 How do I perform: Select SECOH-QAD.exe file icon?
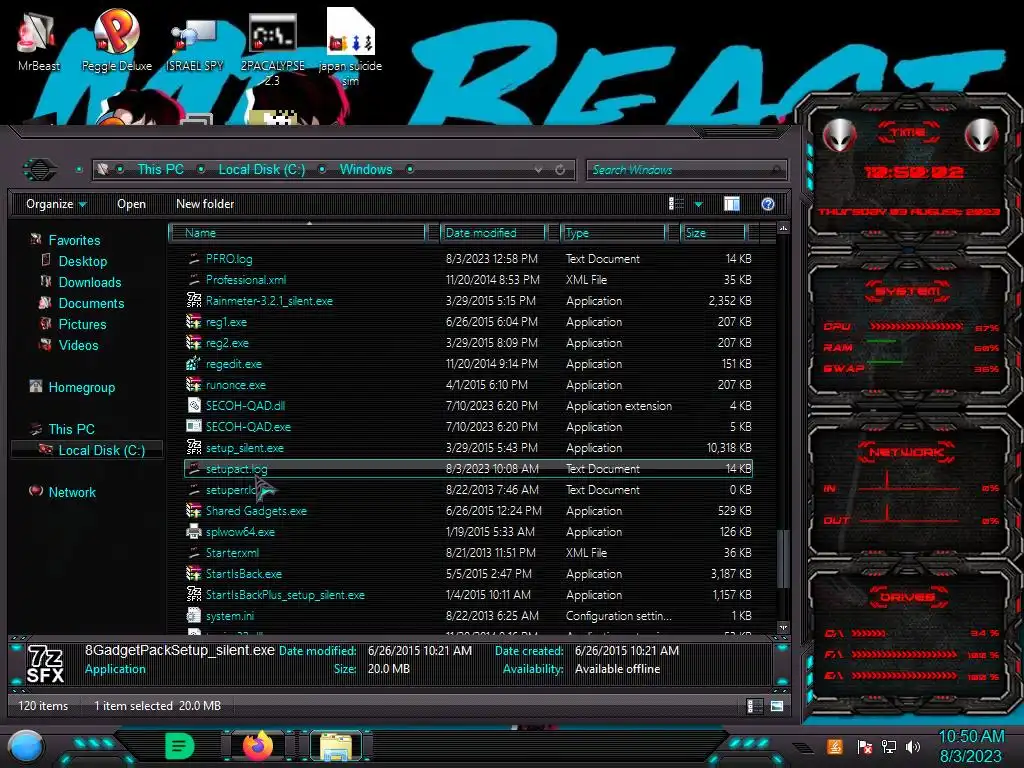(193, 426)
